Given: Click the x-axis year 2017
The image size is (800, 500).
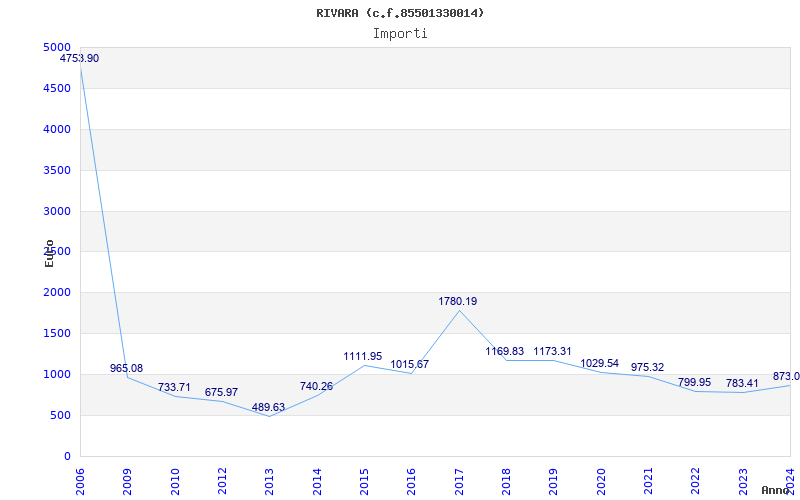Looking at the screenshot, I should click(x=459, y=481).
